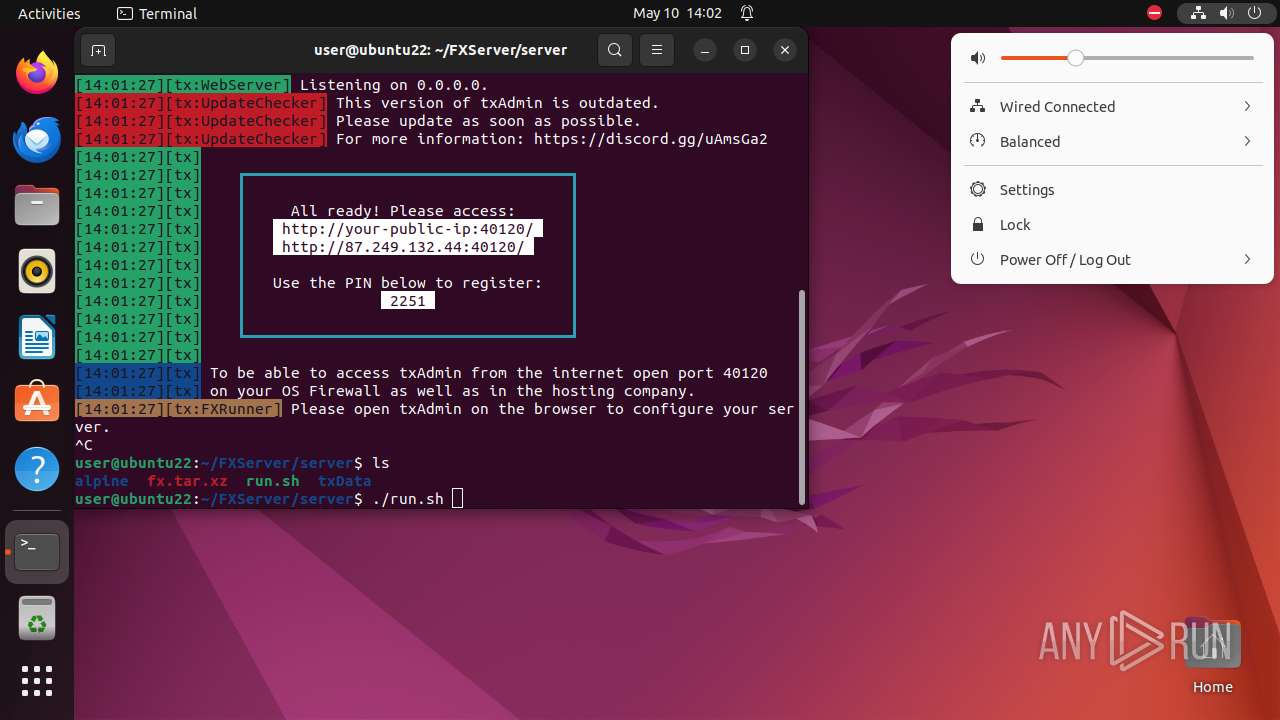Image resolution: width=1280 pixels, height=720 pixels.
Task: Open the discord.gg/uAmsGa2 link
Action: 651,139
